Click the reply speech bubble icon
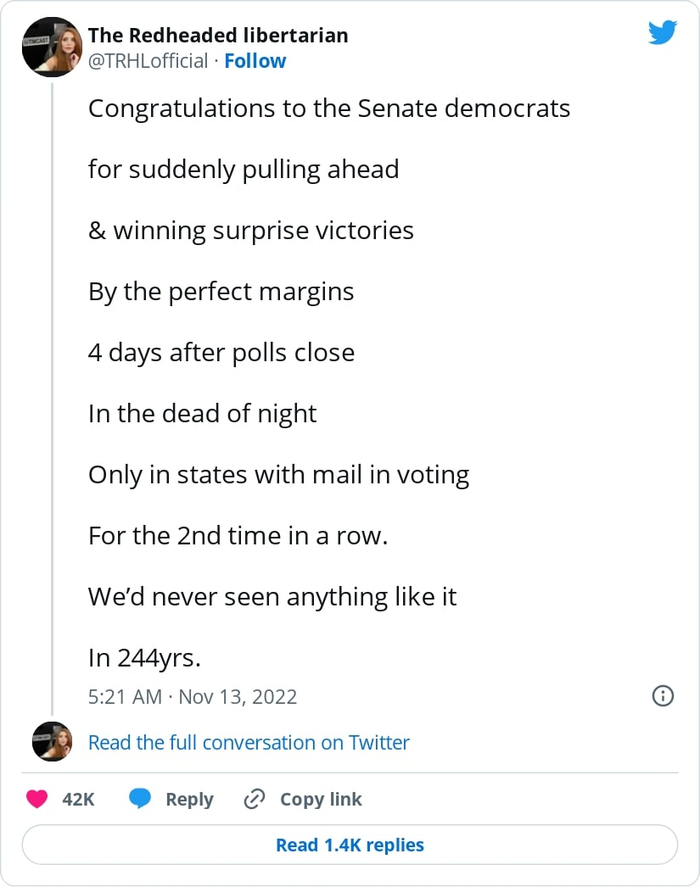Image resolution: width=700 pixels, height=887 pixels. tap(140, 799)
